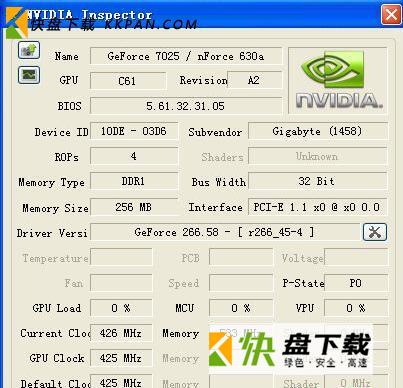Click the P-State label
403x388 pixels.
click(x=303, y=283)
